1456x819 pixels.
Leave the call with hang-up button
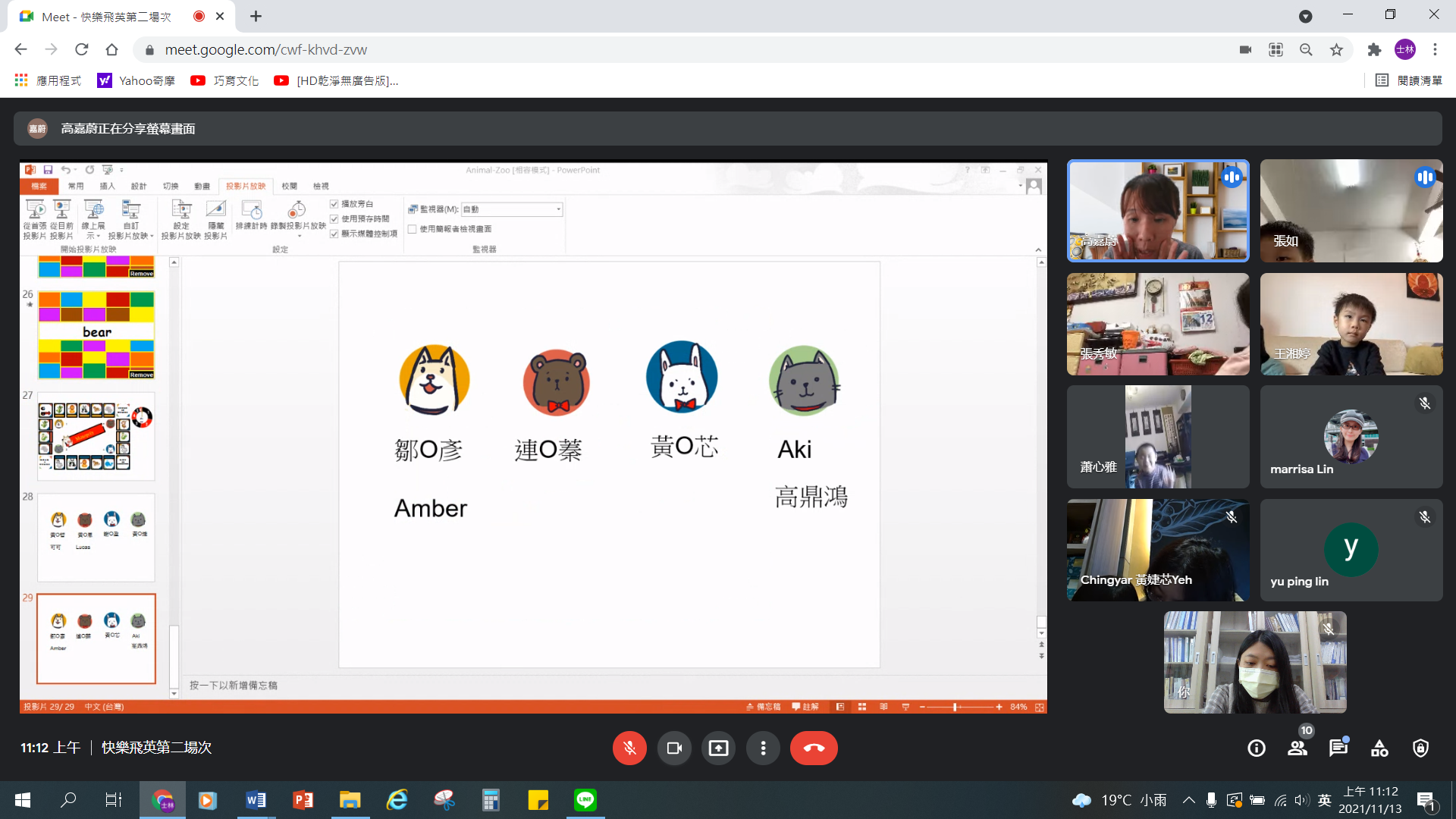[814, 748]
